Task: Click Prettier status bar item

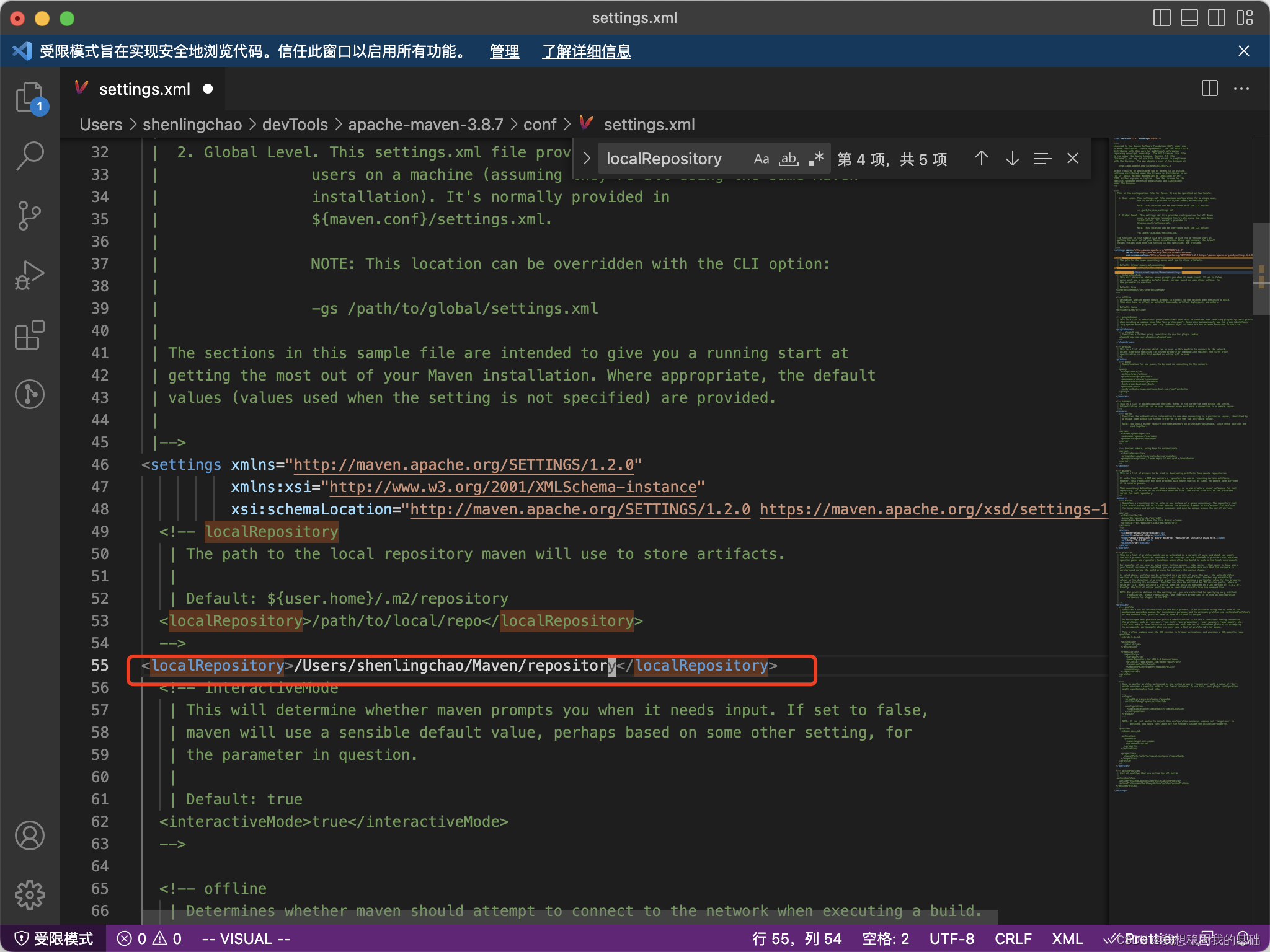Action: (x=1141, y=938)
